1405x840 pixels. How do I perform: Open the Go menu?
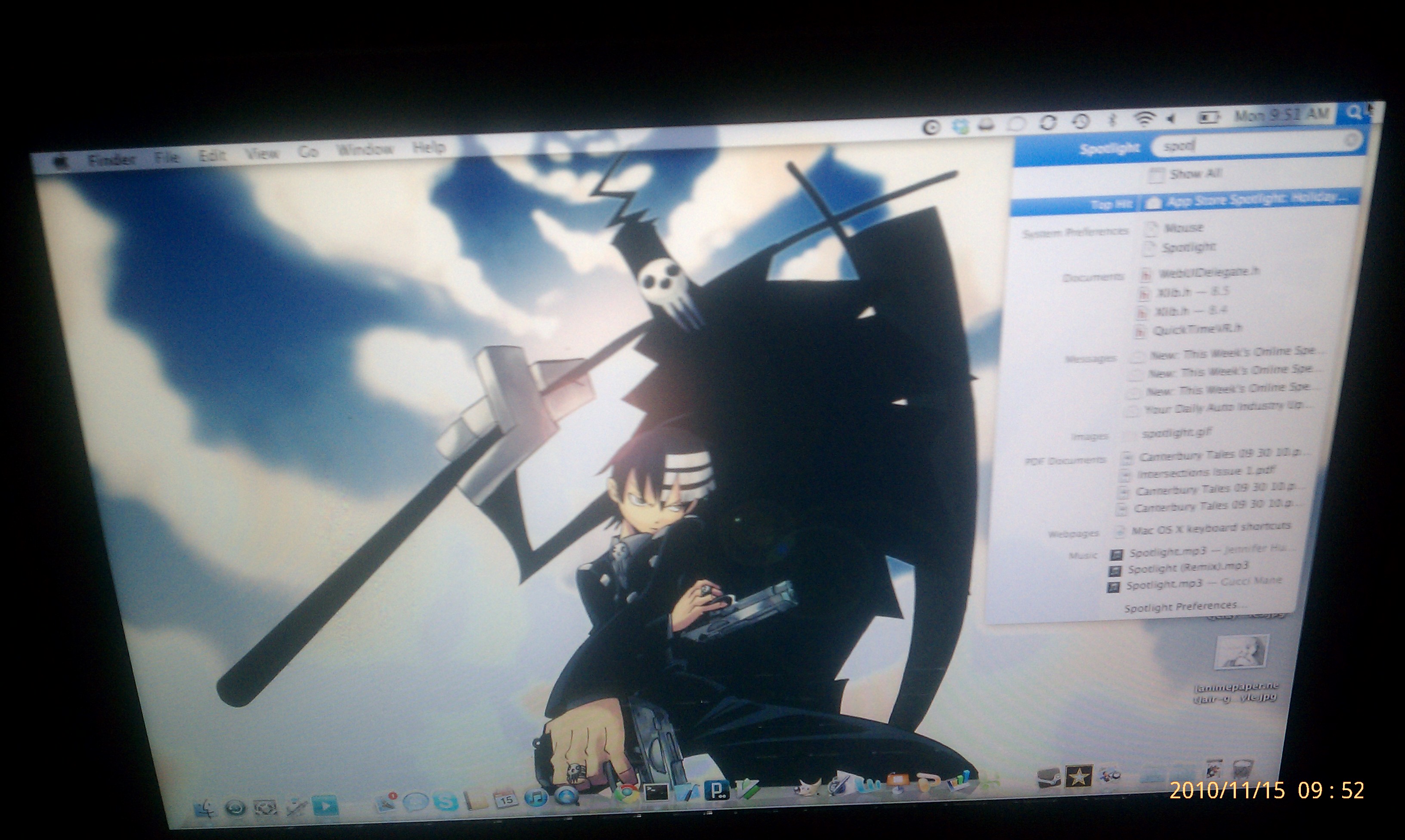308,151
